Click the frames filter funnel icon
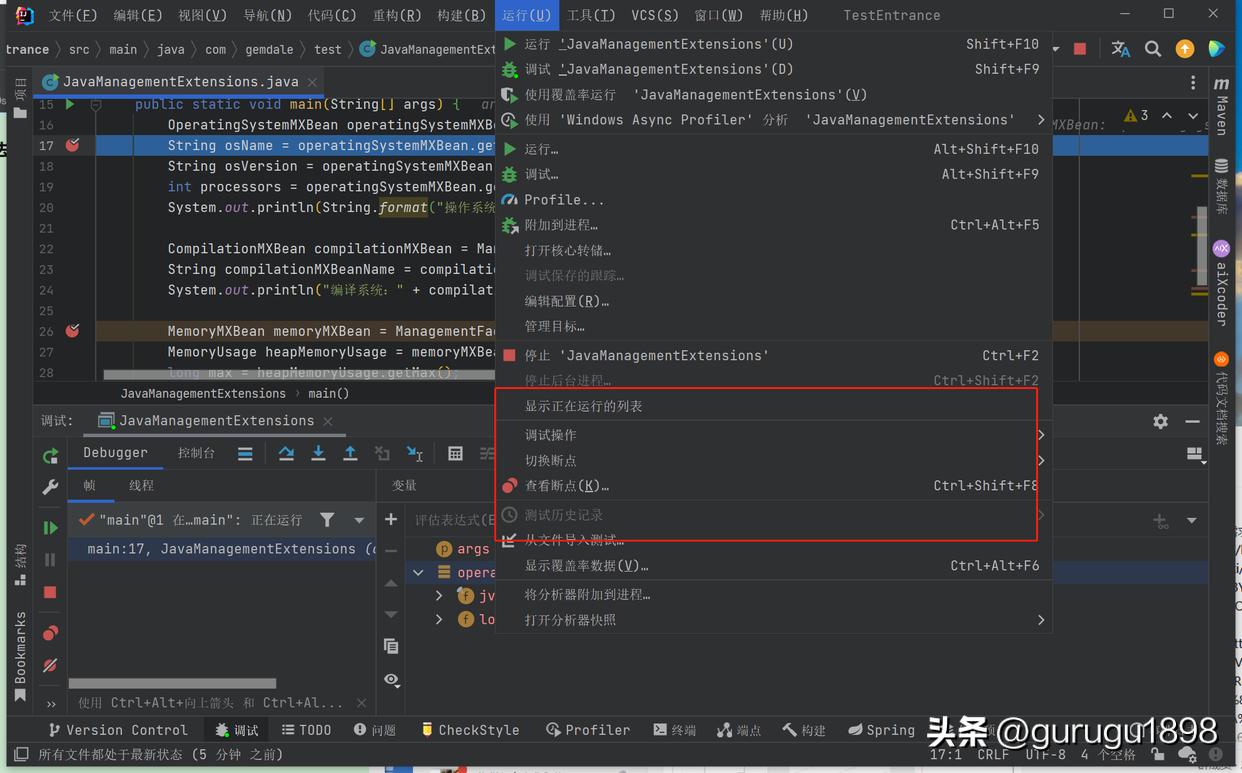The width and height of the screenshot is (1242, 773). [327, 519]
